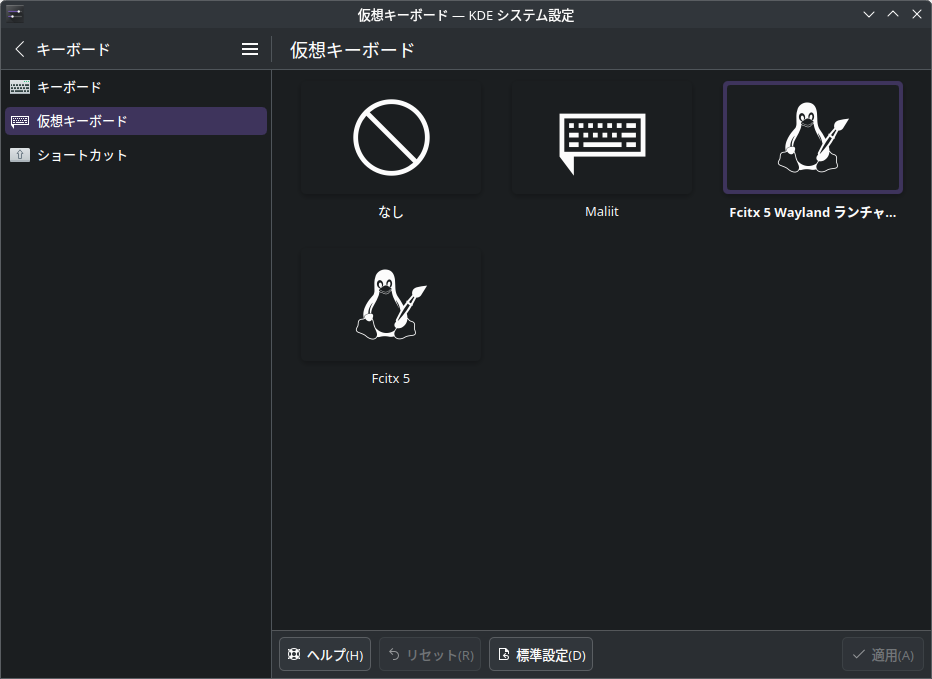Click the Fcitx 5 Wayland ランチャー thumbnail card

[812, 137]
